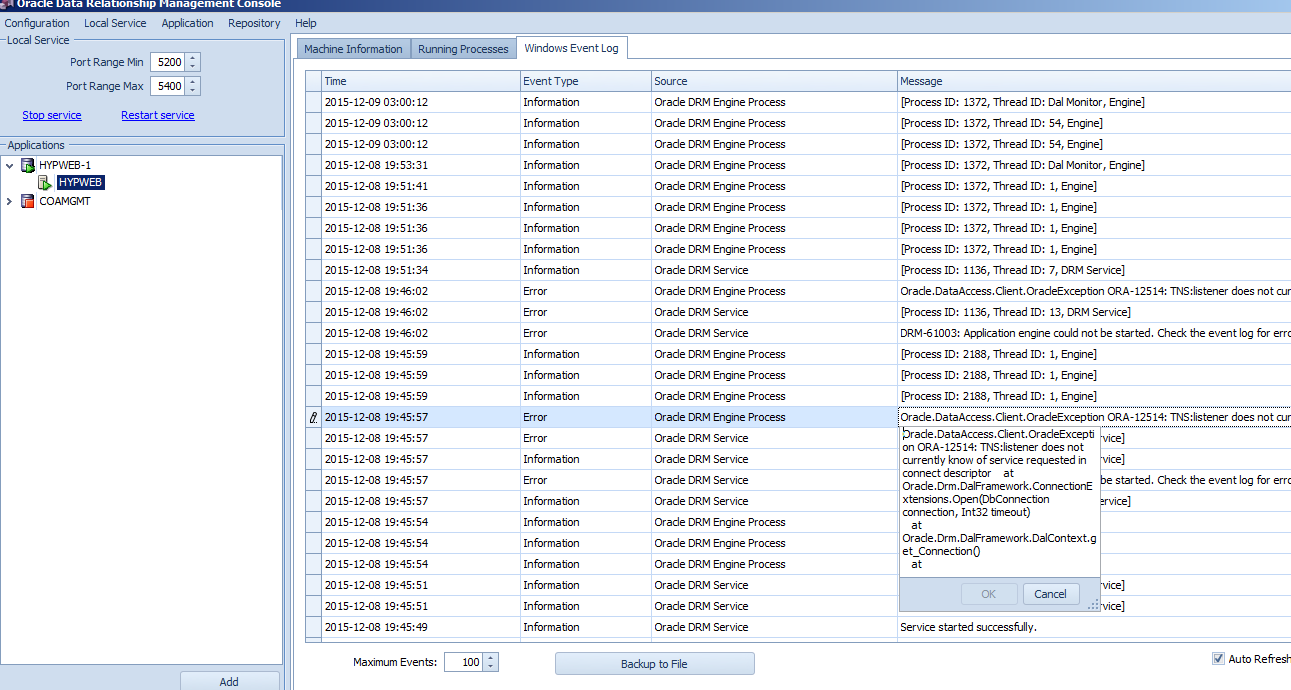
Task: Collapse the HYPWEB-1 tree node
Action: tap(10, 165)
